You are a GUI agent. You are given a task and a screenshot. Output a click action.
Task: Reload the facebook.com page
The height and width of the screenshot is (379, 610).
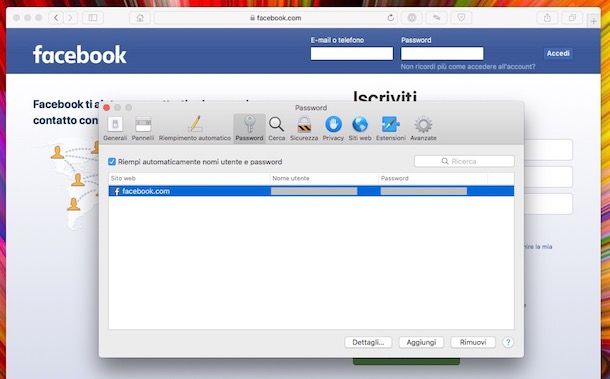[x=391, y=18]
